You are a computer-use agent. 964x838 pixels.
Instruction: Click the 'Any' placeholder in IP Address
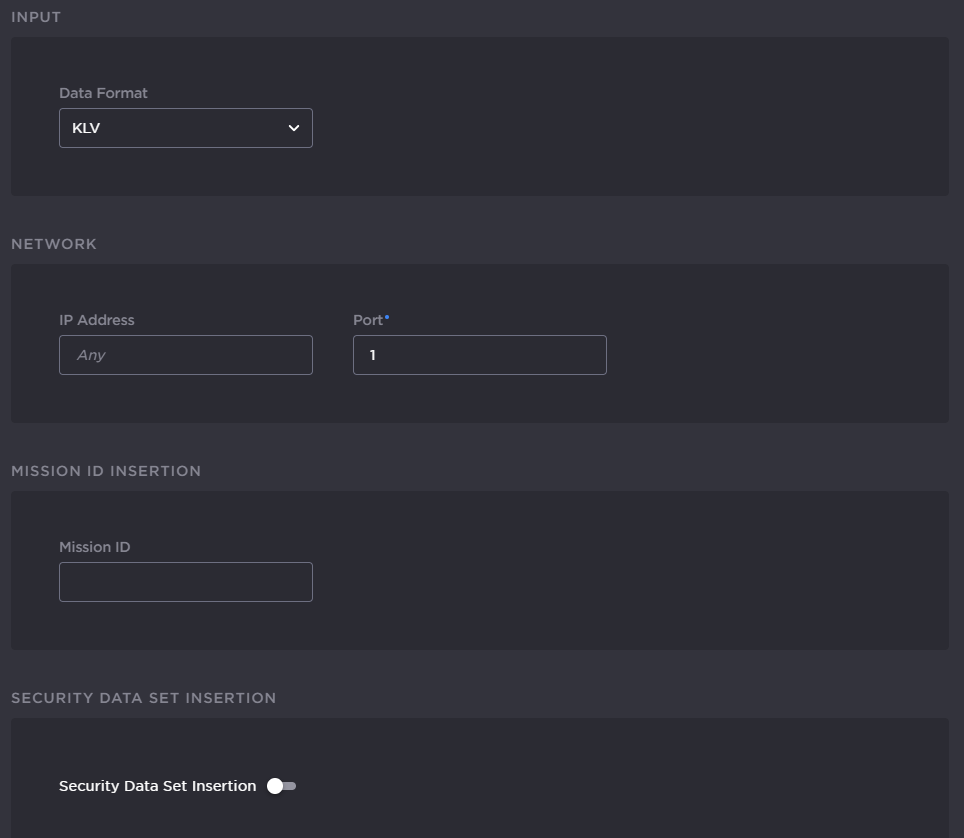click(x=91, y=355)
